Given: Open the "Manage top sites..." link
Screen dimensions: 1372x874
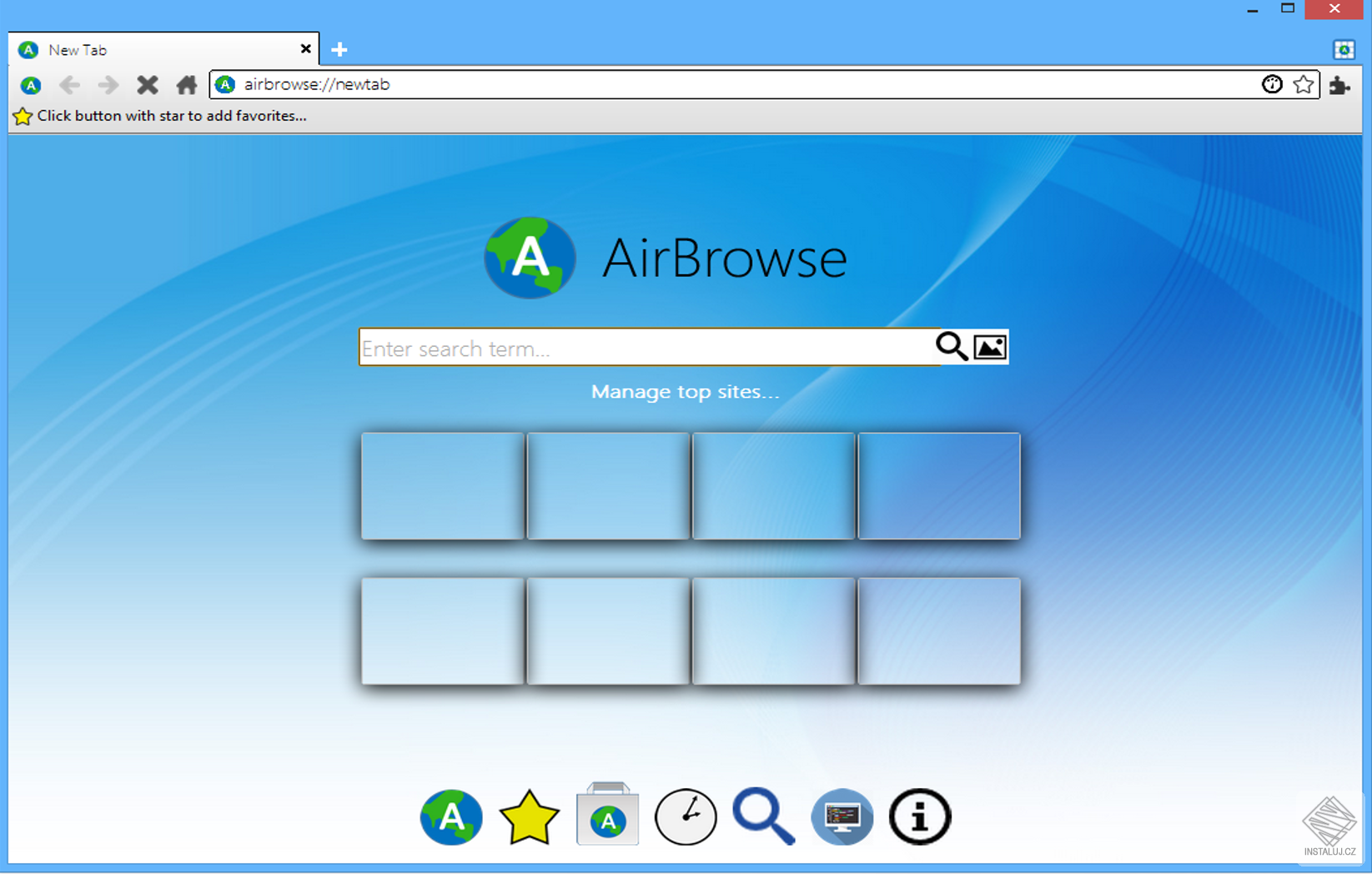Looking at the screenshot, I should click(x=686, y=392).
